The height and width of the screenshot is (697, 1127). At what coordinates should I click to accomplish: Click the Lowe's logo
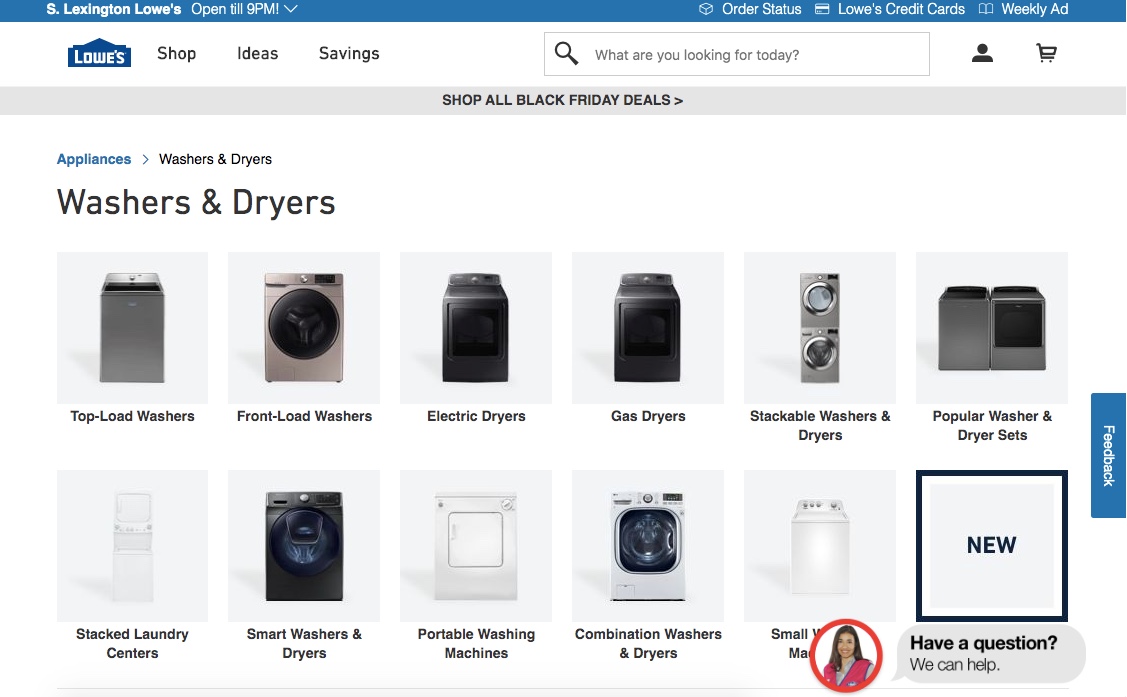click(x=99, y=53)
